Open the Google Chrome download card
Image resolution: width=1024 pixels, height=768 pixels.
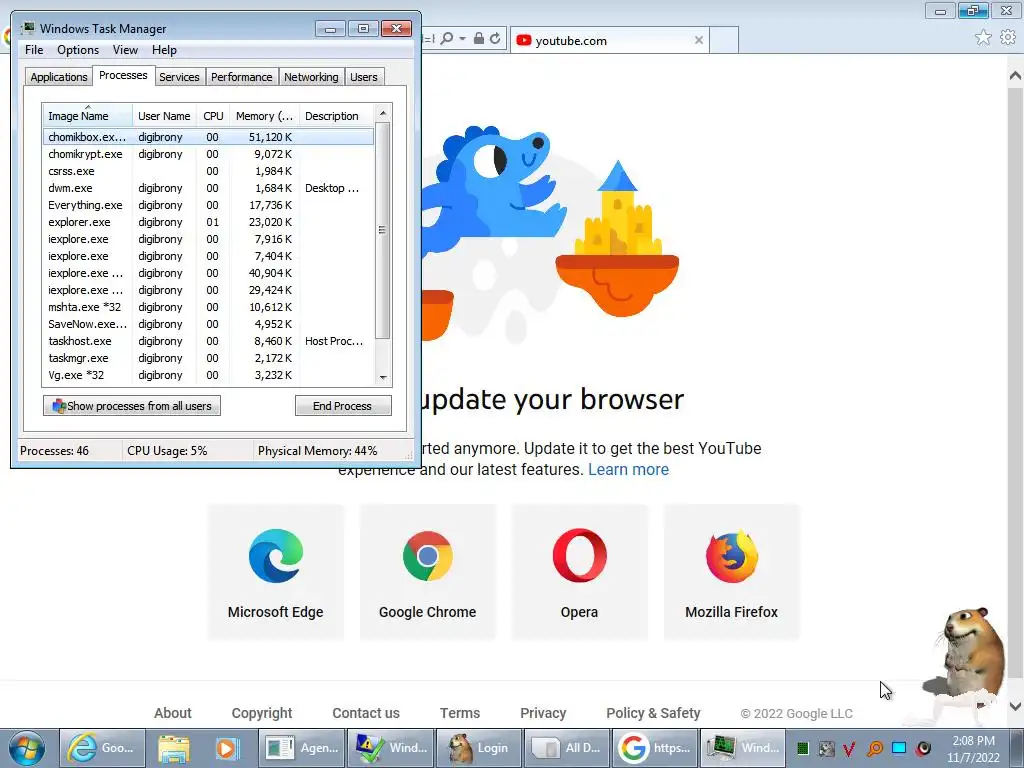pyautogui.click(x=428, y=572)
